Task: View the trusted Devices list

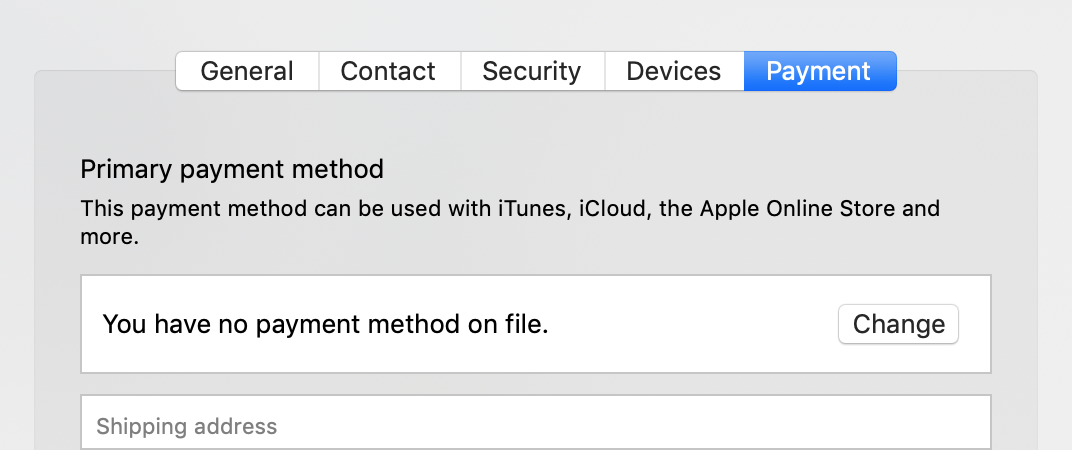Action: point(673,72)
